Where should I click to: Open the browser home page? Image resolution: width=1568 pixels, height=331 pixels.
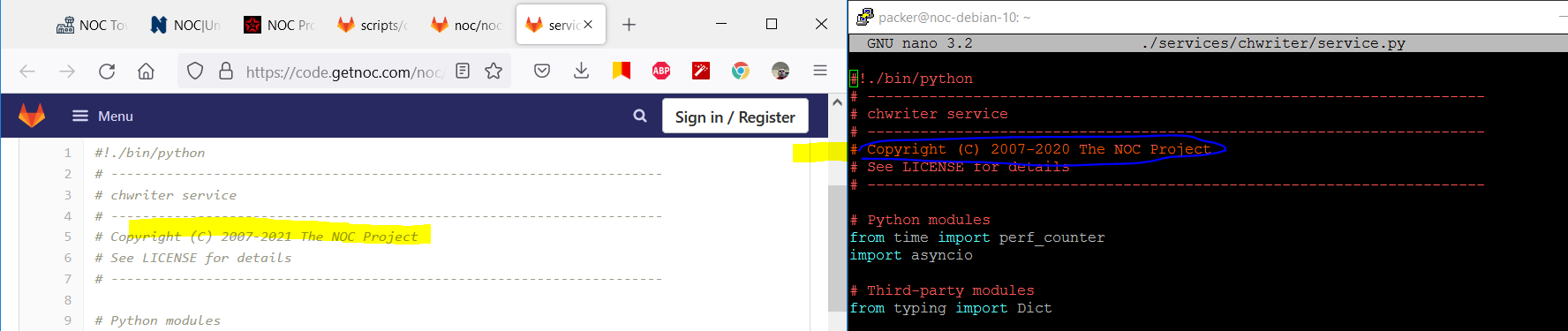point(146,71)
